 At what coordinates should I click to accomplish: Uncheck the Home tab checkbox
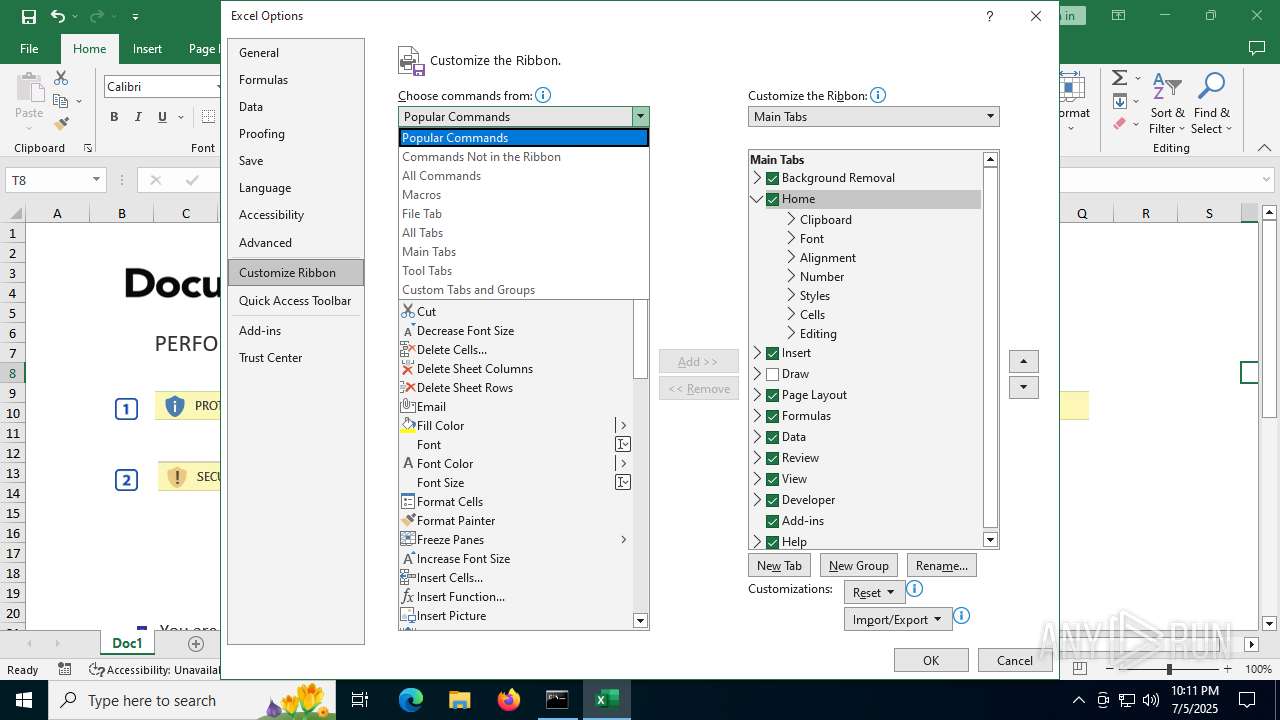click(772, 199)
